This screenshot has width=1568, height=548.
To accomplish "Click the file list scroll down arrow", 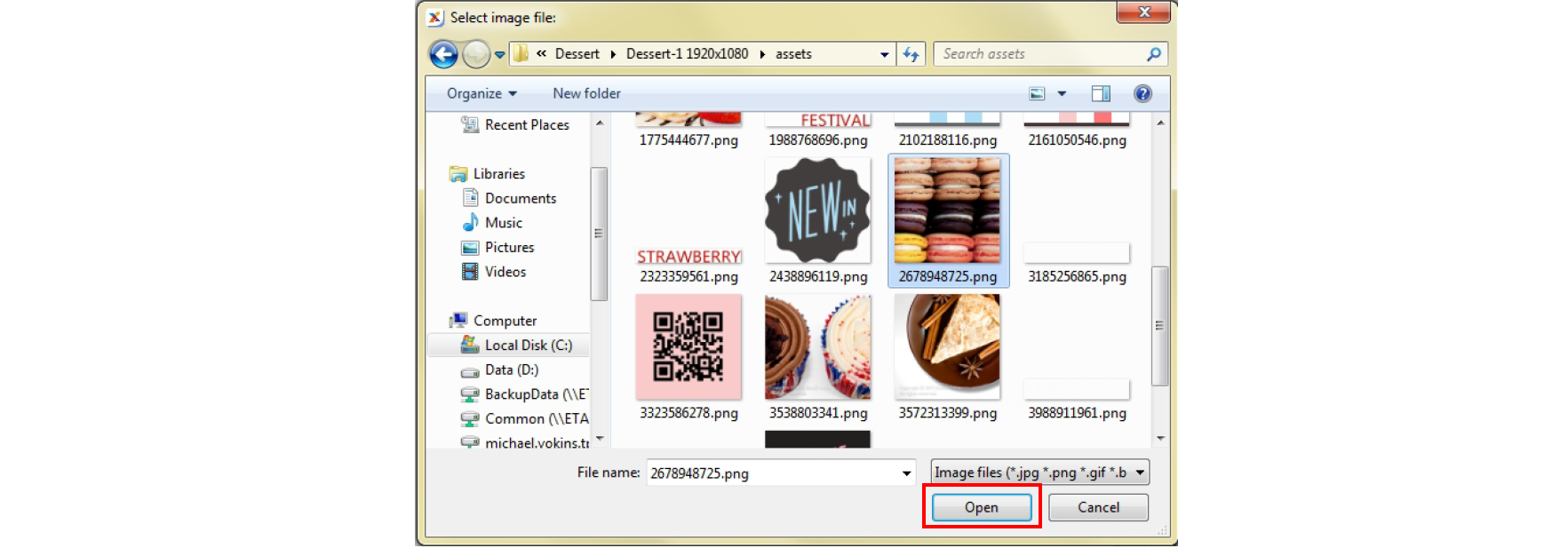I will click(1160, 438).
